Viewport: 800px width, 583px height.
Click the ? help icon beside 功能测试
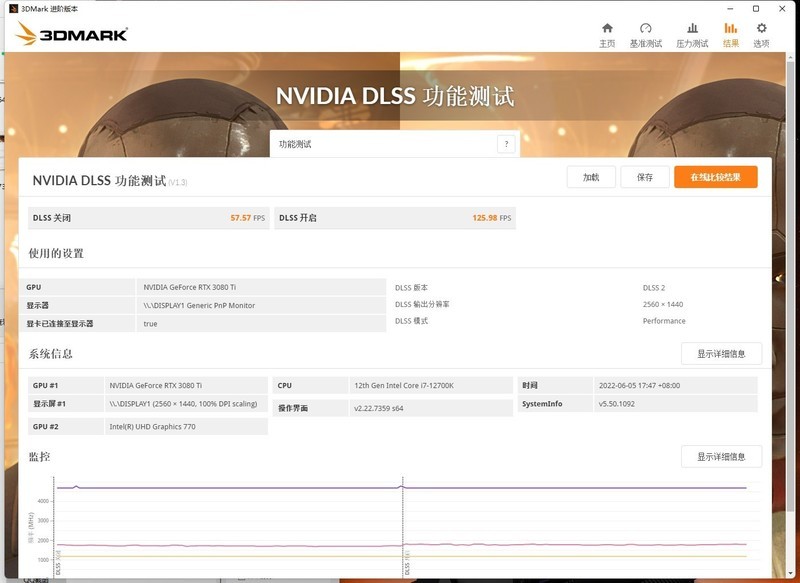[508, 143]
